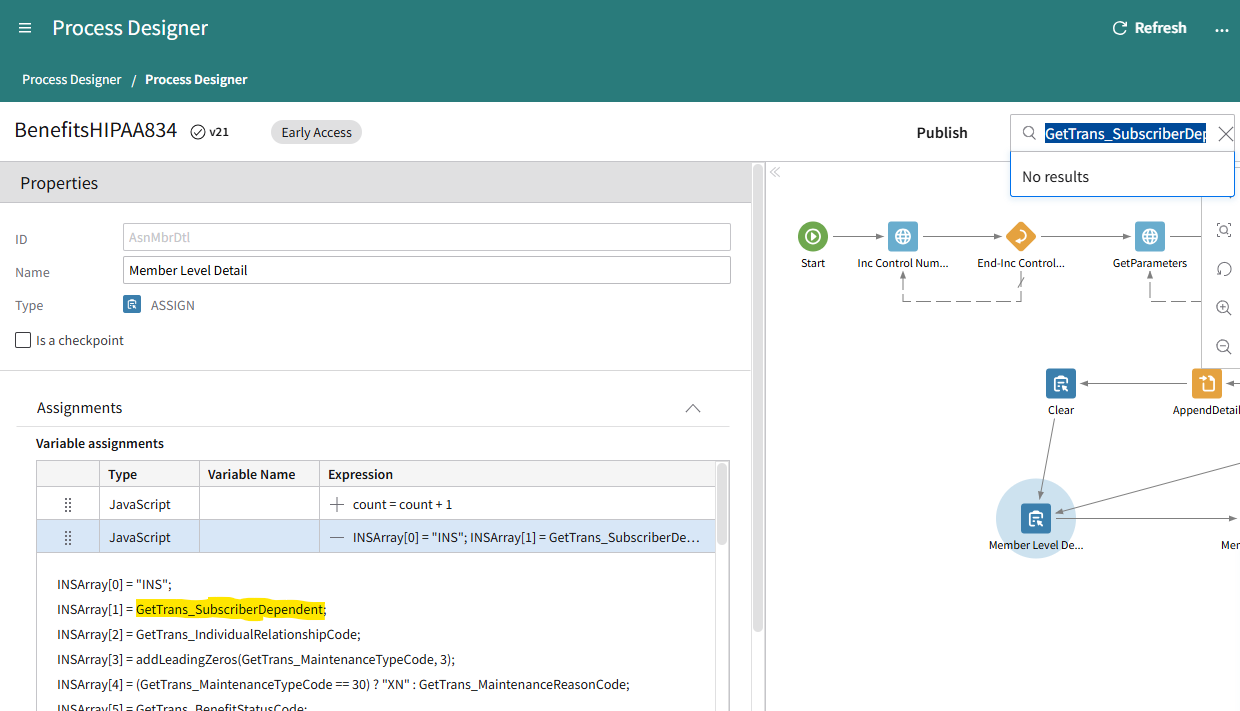Collapse the properties panel double chevron
The height and width of the screenshot is (711, 1240).
775,172
